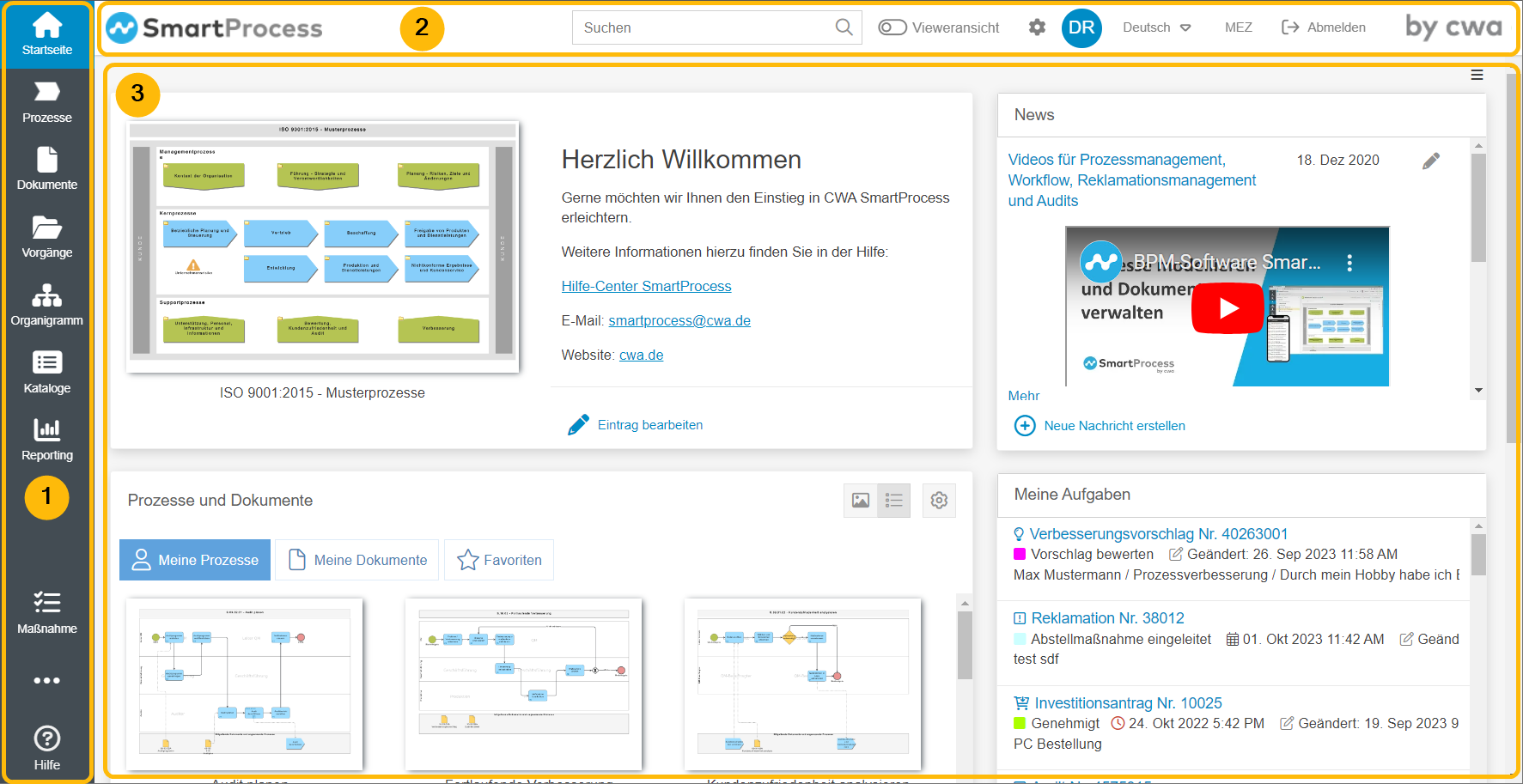Viewport: 1523px width, 784px height.
Task: Open the Kundenzufriedenheit analysieren process thumbnail
Action: (802, 684)
